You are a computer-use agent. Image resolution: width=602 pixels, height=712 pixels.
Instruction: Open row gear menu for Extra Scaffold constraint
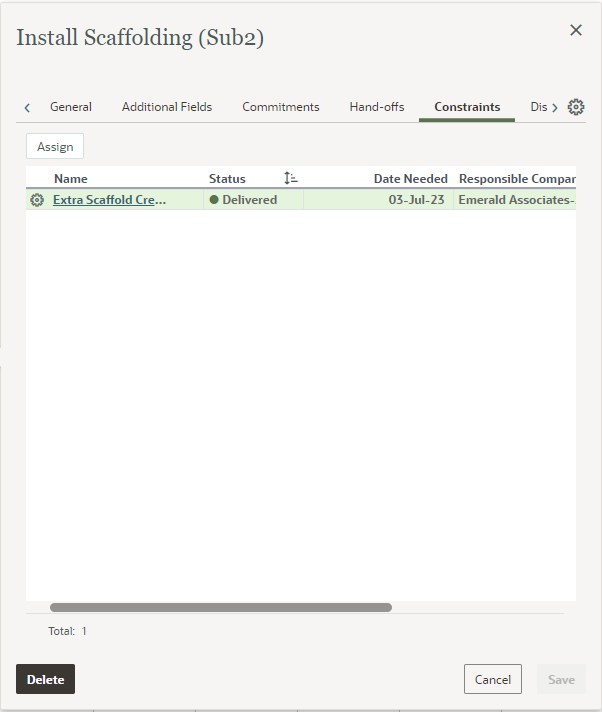click(x=37, y=200)
